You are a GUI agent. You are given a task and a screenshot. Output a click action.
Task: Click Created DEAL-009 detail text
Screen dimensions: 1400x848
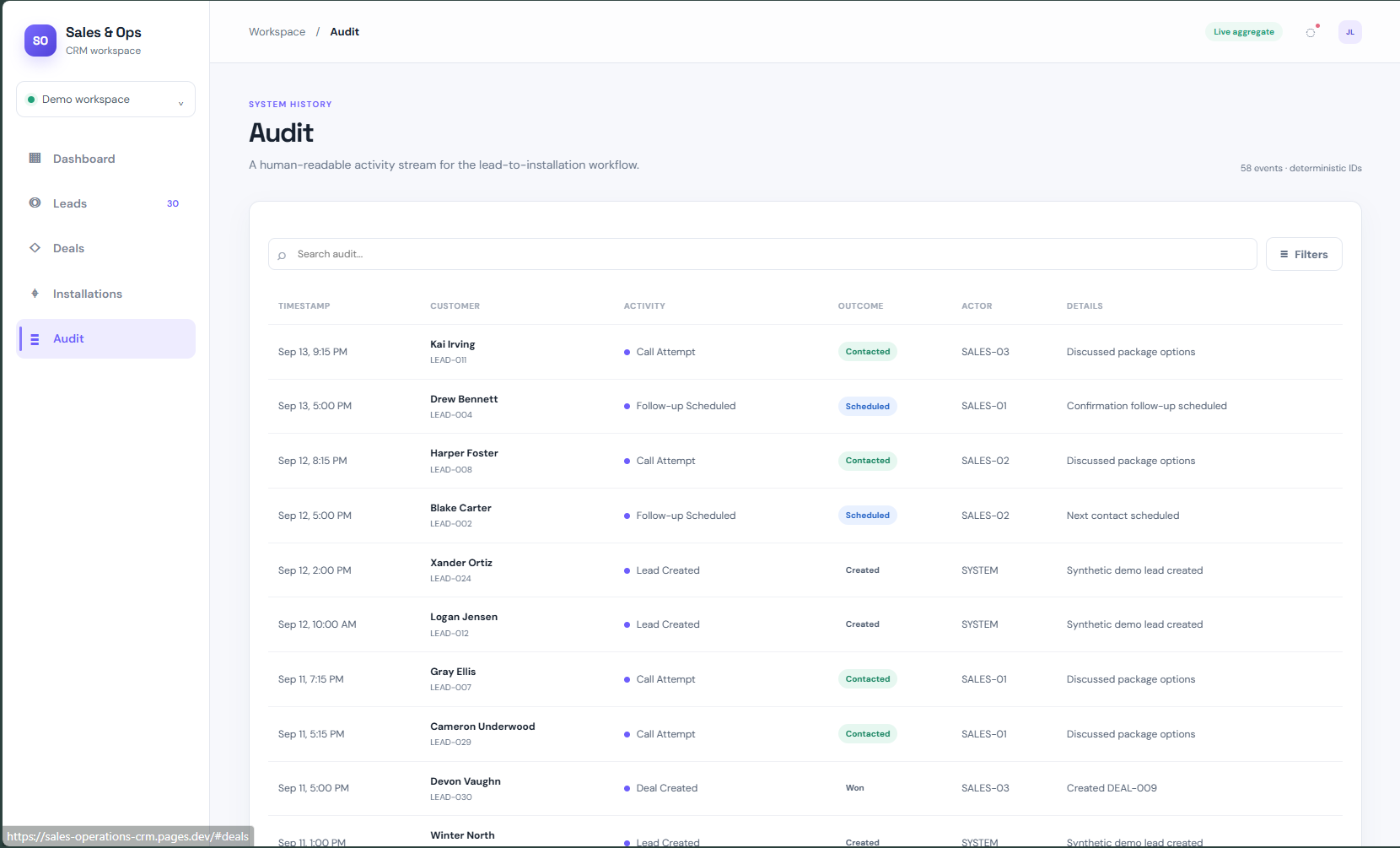[x=1112, y=788]
